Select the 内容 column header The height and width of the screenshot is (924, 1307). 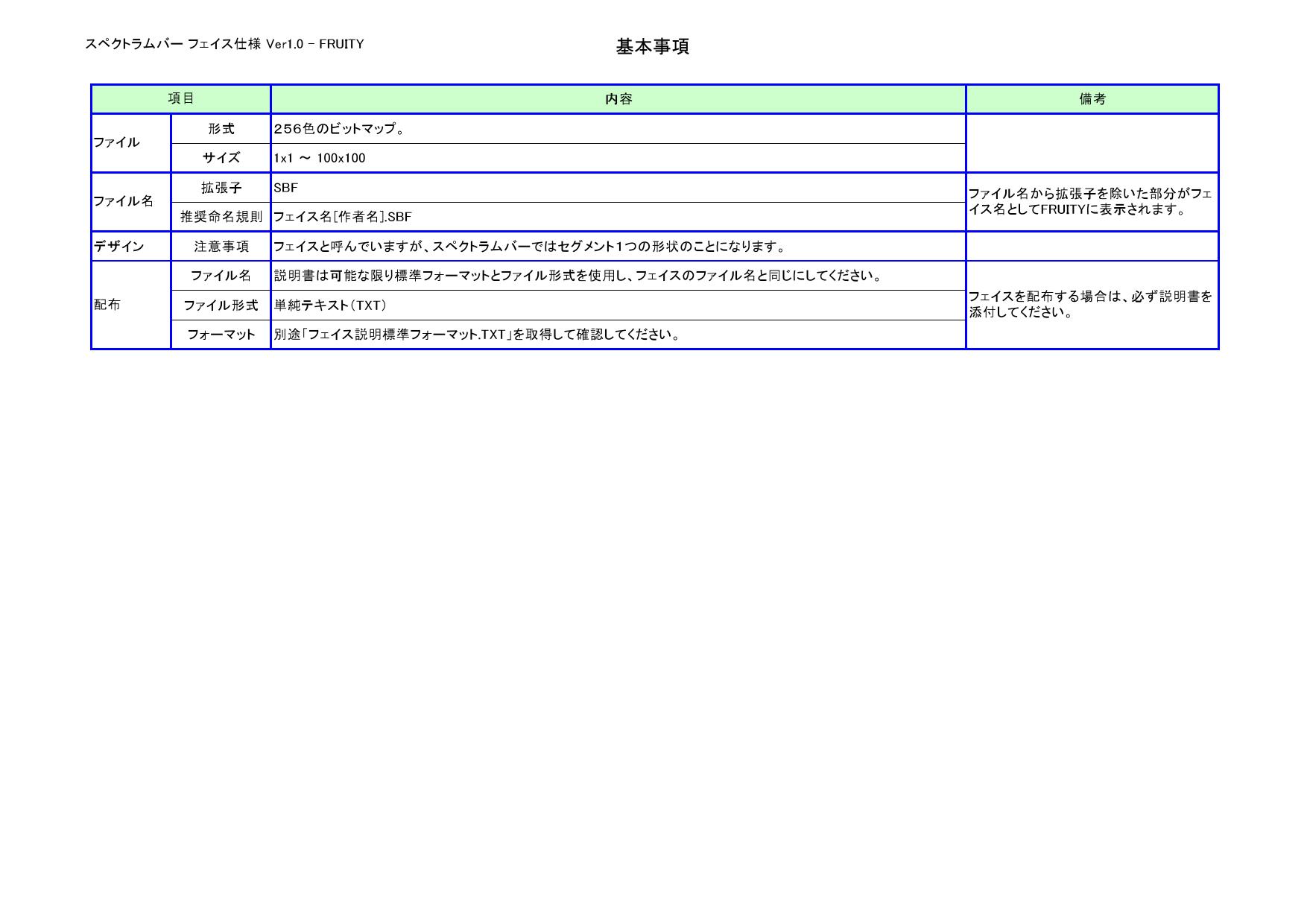(618, 99)
